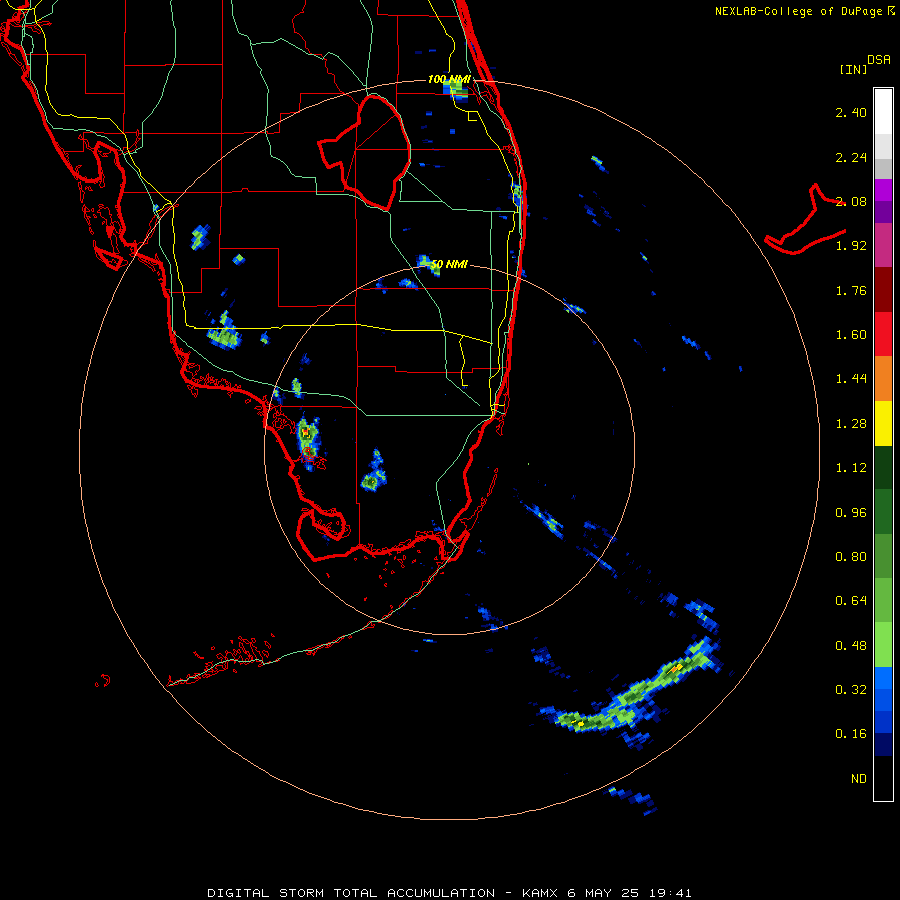Screen dimensions: 900x900
Task: Select the bright magenta legend swatch
Action: coord(883,190)
